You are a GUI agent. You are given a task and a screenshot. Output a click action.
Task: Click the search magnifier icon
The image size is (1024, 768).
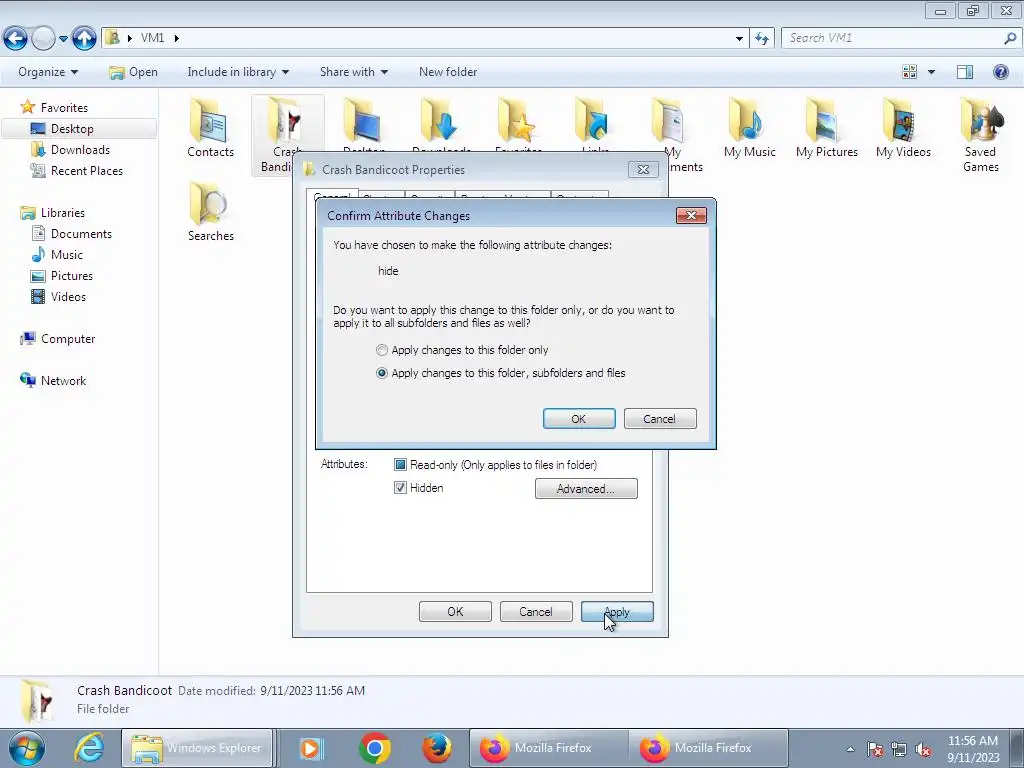1010,38
